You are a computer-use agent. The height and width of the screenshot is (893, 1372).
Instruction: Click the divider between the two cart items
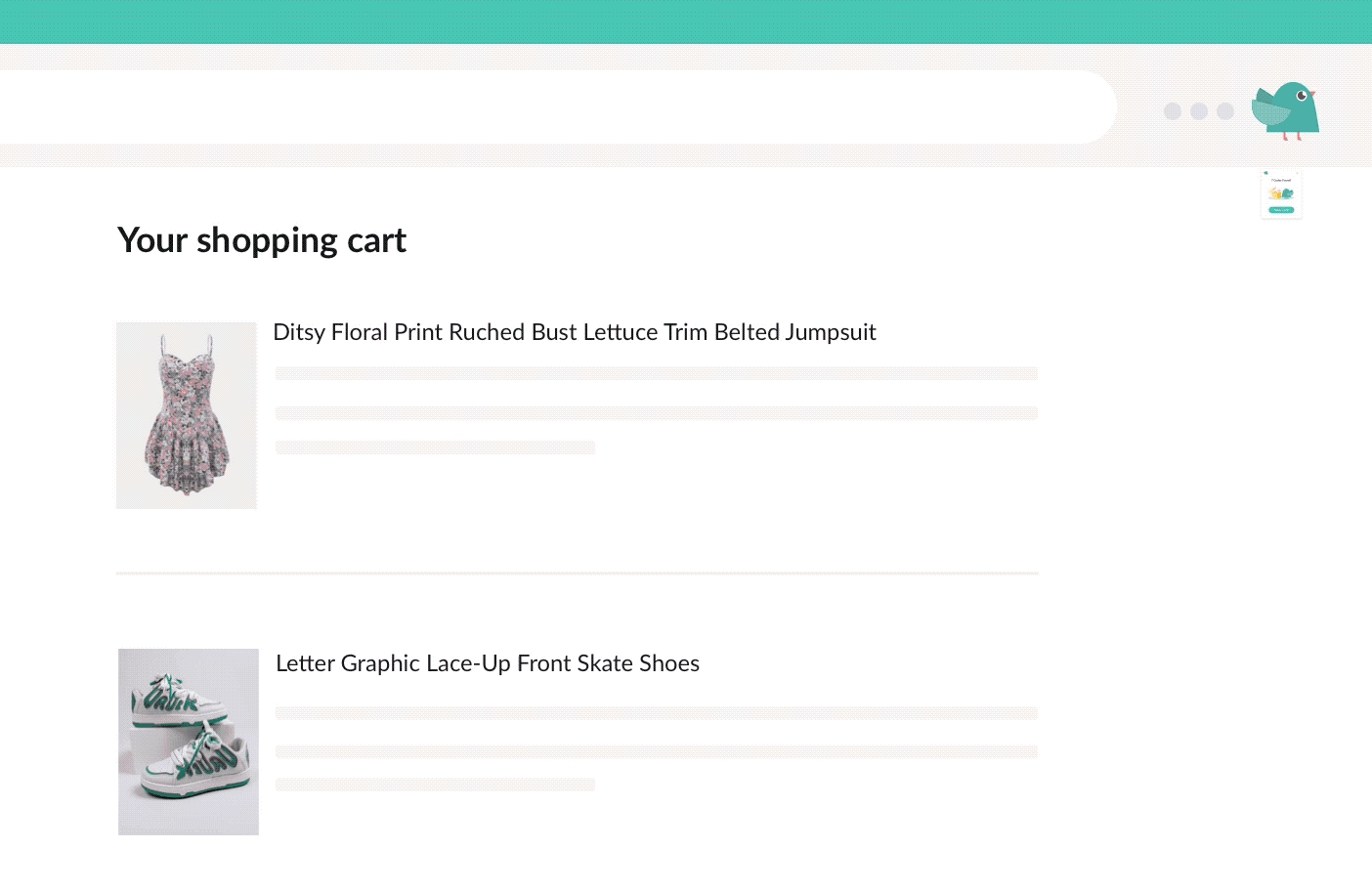pos(577,573)
